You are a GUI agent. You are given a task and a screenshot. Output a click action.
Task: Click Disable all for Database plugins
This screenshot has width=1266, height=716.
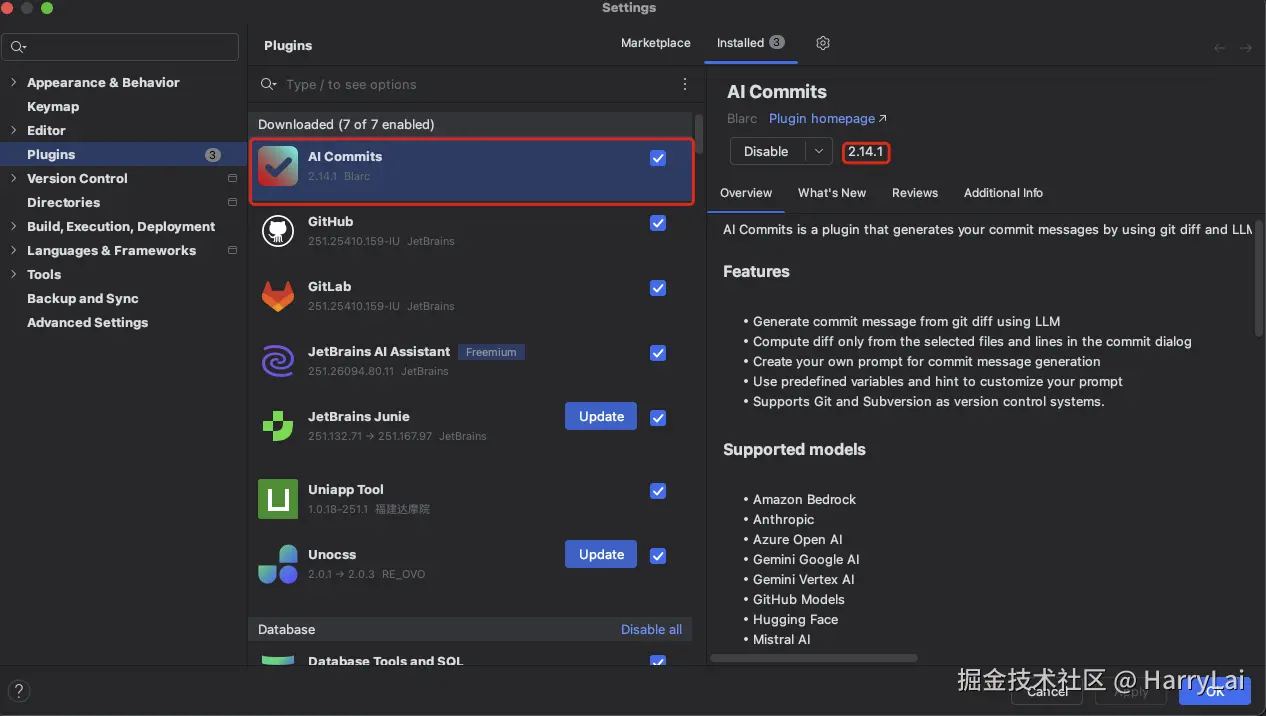(x=651, y=630)
